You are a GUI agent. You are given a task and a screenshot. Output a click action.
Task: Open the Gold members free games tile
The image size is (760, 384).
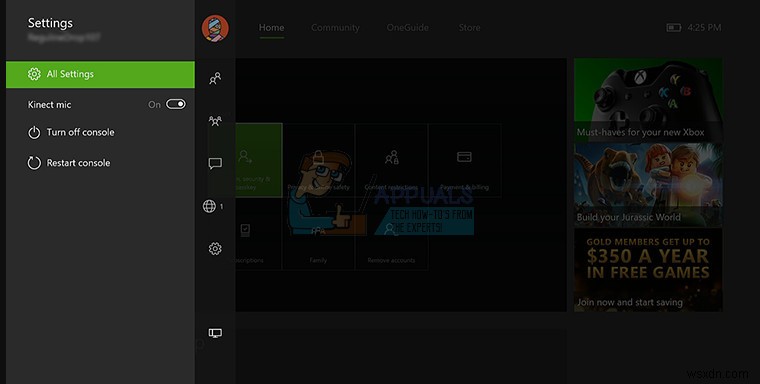pyautogui.click(x=649, y=270)
